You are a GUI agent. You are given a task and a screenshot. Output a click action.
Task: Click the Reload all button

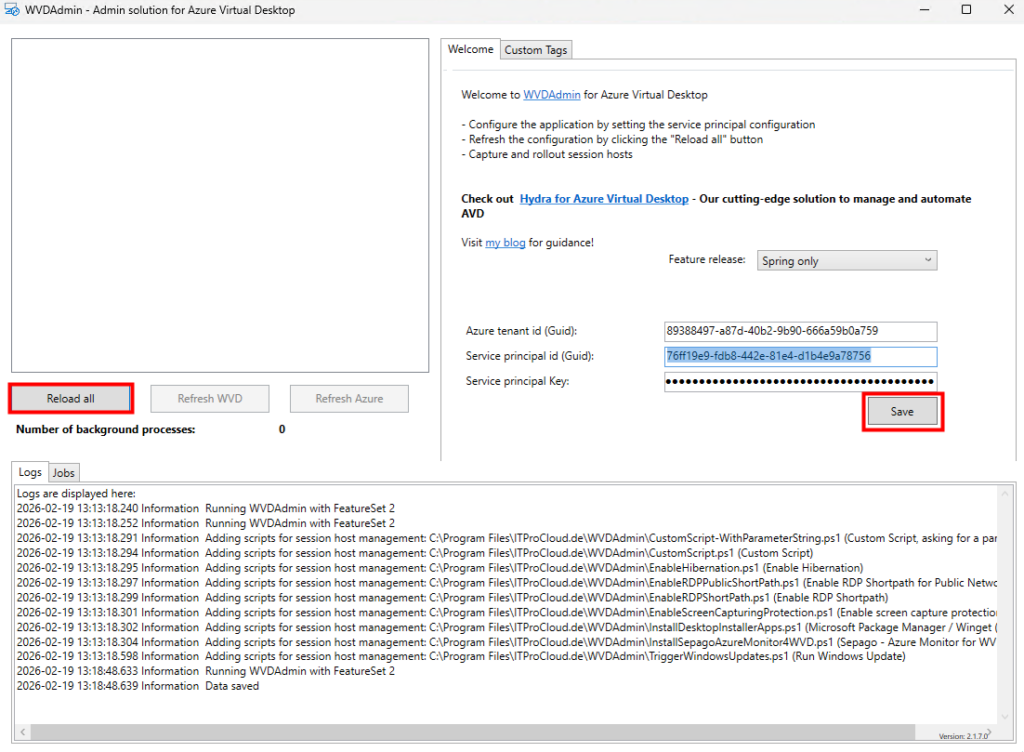point(71,398)
